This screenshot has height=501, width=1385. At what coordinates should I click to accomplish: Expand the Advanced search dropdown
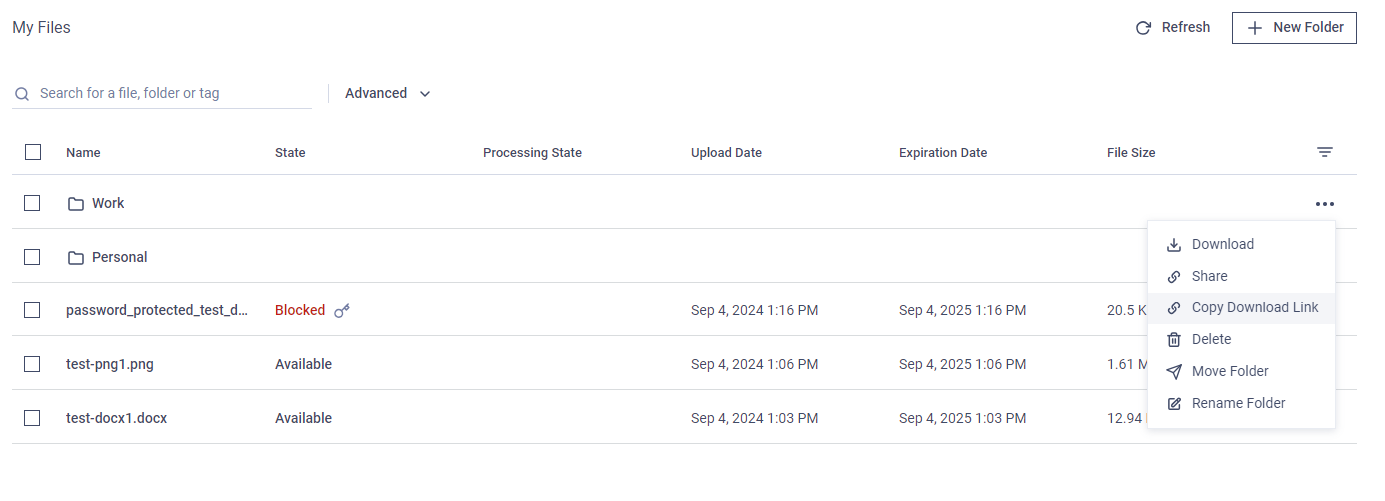388,93
